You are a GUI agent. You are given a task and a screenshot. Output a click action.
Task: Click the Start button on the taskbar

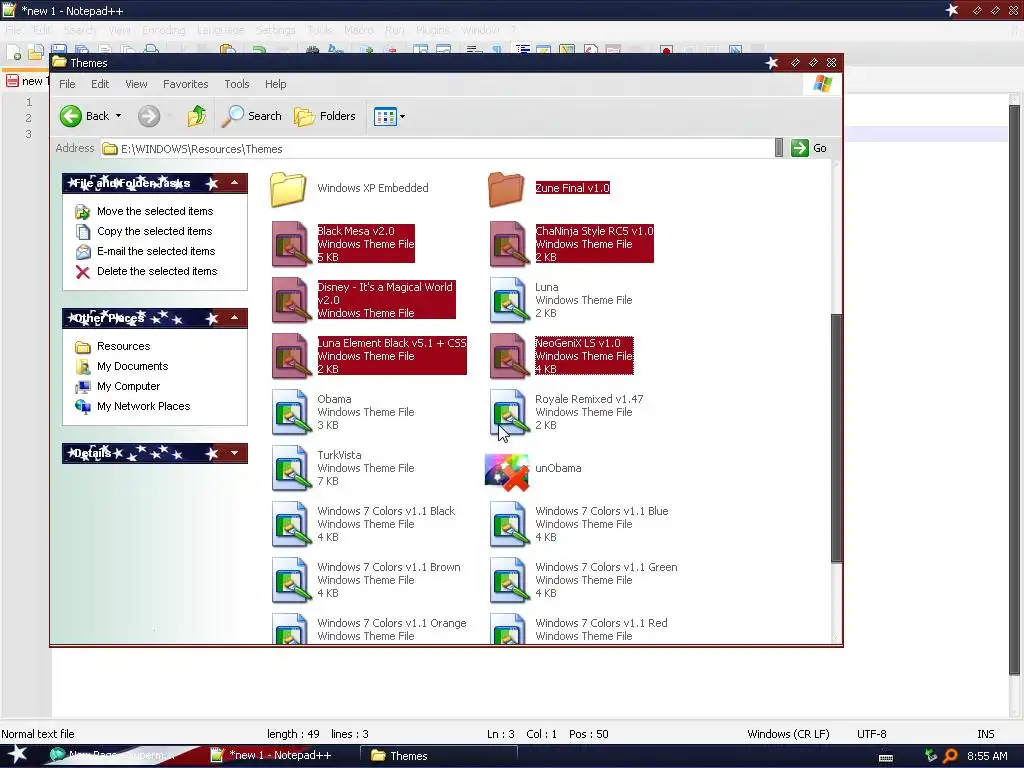tap(17, 755)
